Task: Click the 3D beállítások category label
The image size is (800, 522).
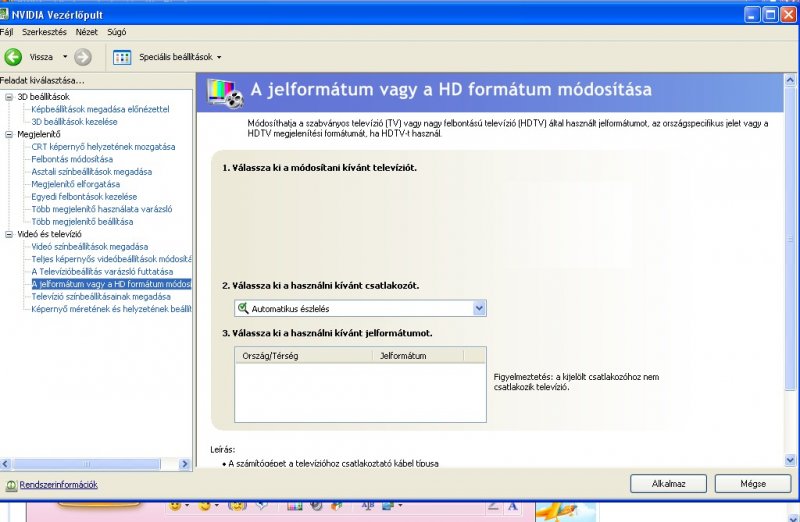Action: [x=43, y=96]
